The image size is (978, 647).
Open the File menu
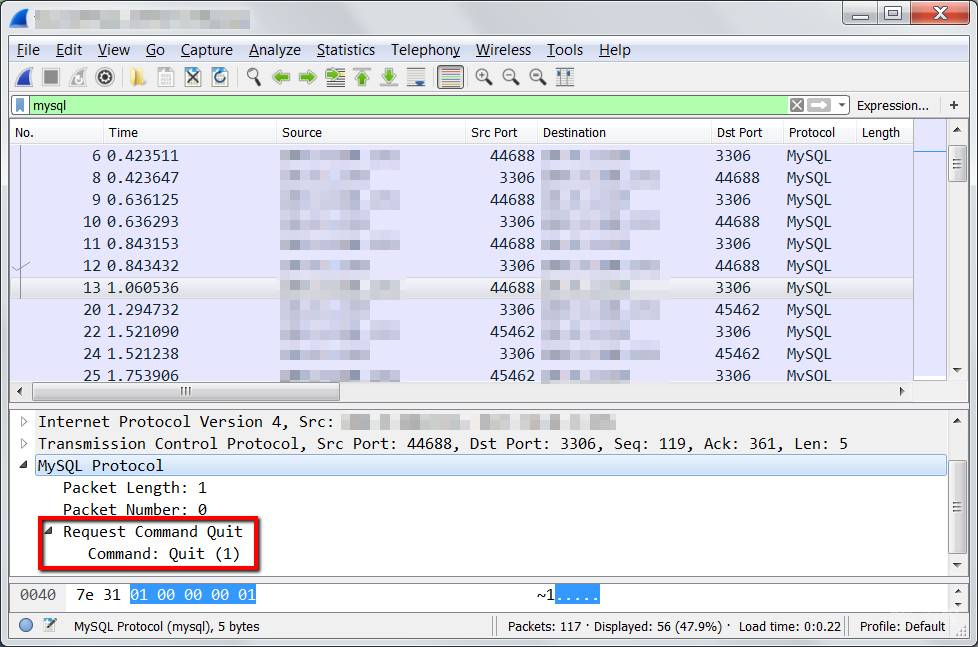pyautogui.click(x=28, y=50)
